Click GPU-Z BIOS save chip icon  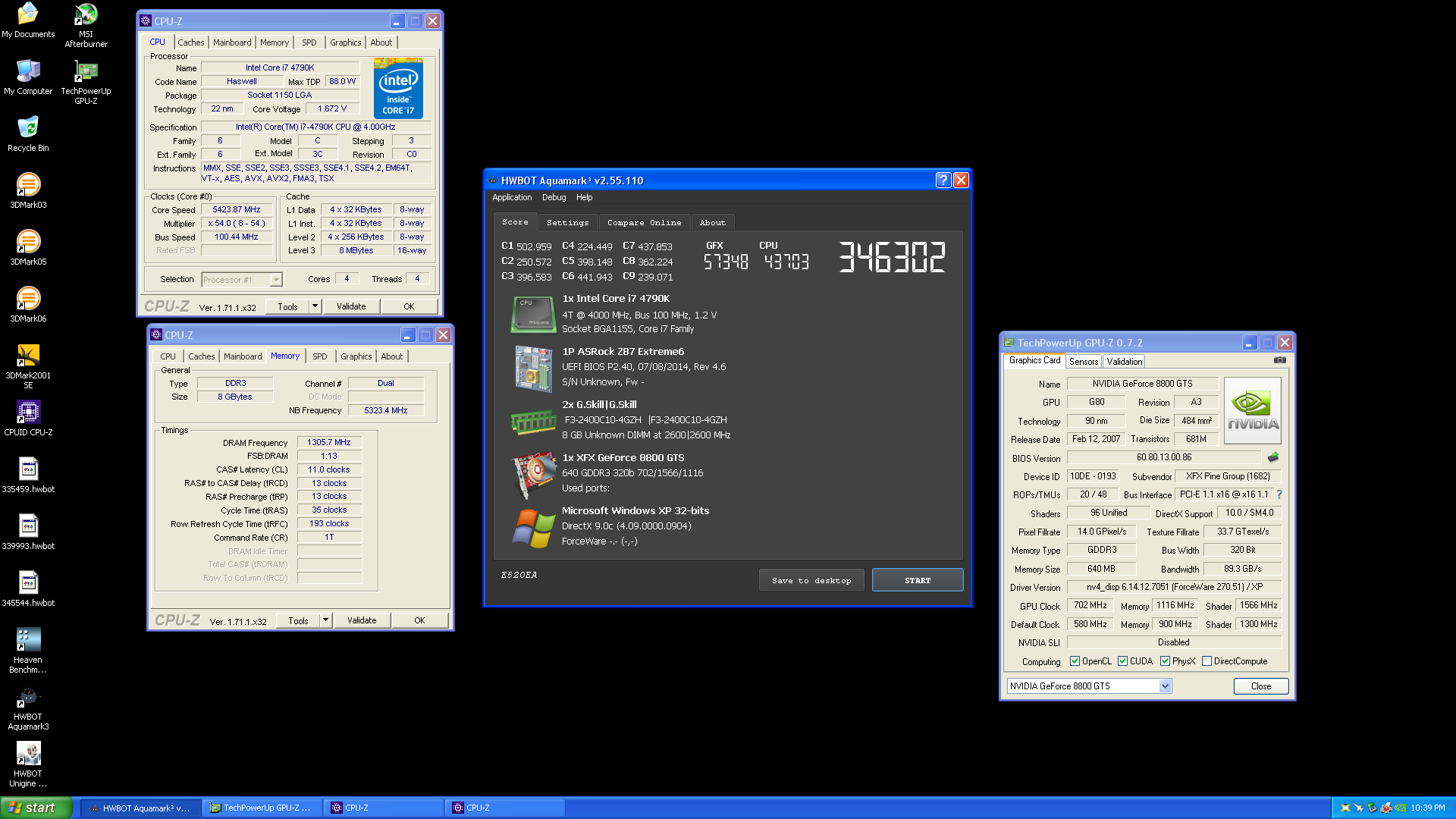click(1273, 457)
